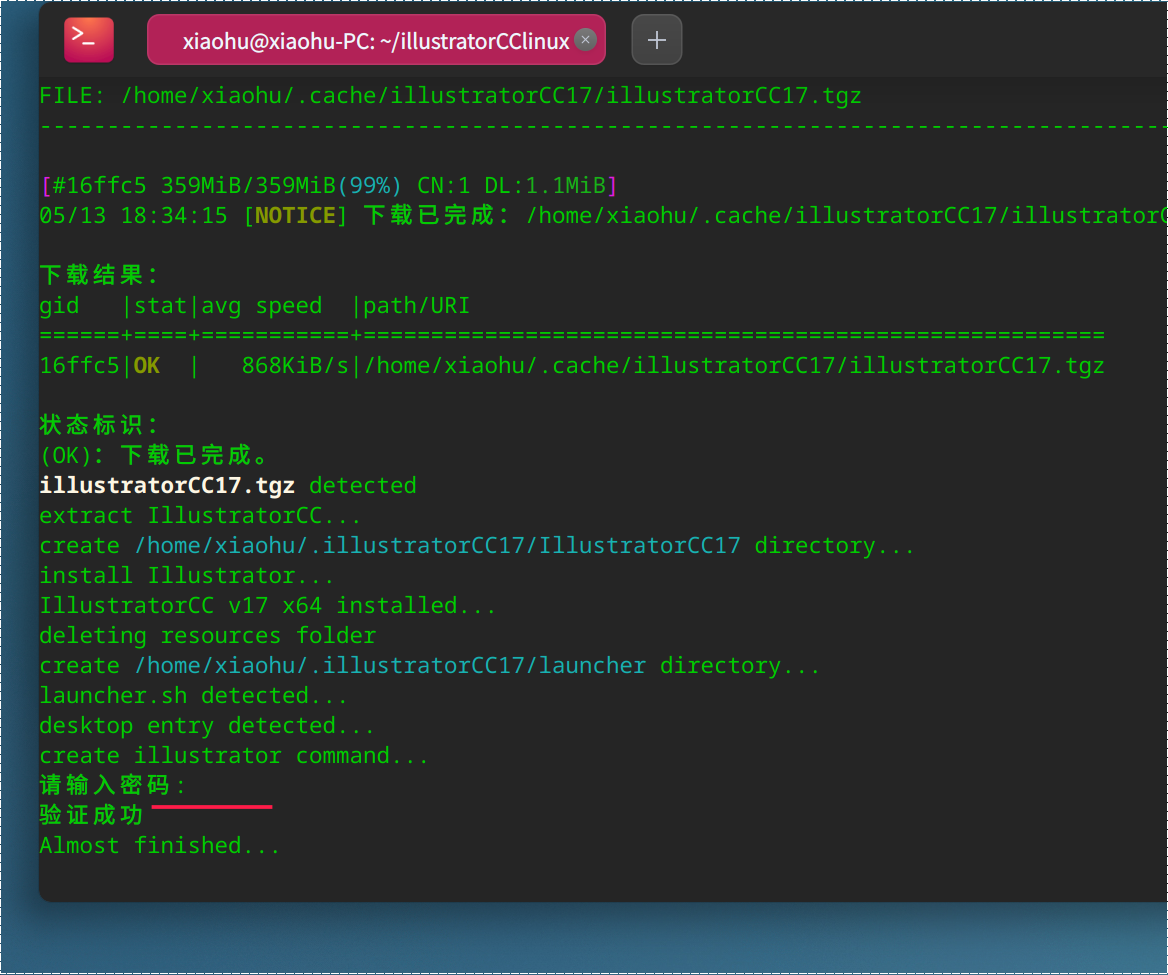Click desktop entry detected line
The height and width of the screenshot is (975, 1168).
206,725
